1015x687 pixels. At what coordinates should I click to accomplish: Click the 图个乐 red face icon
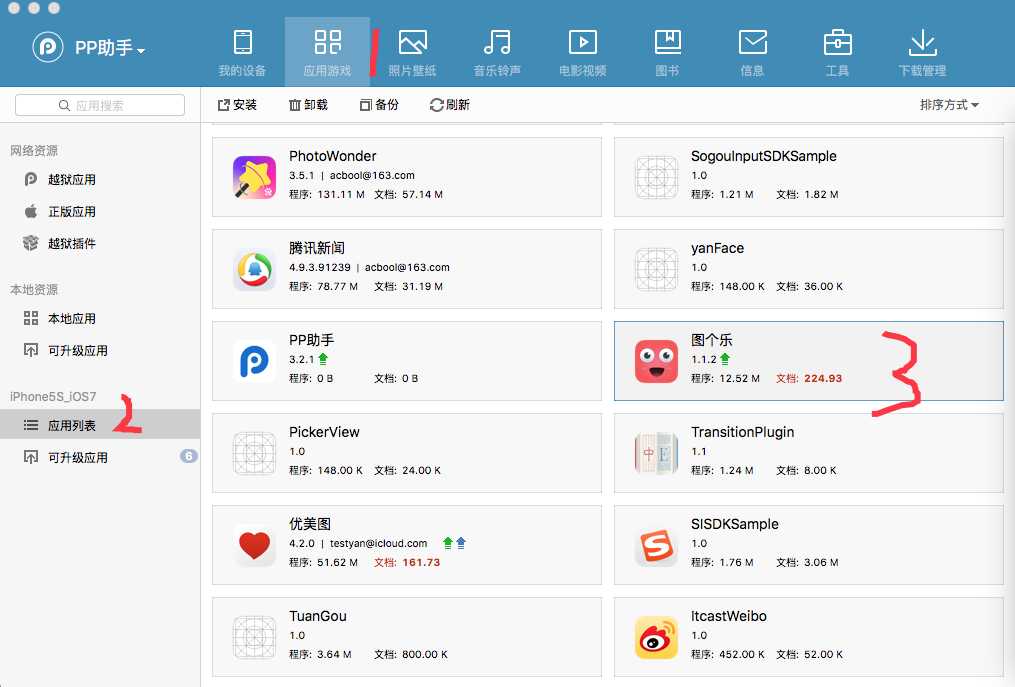pos(656,361)
